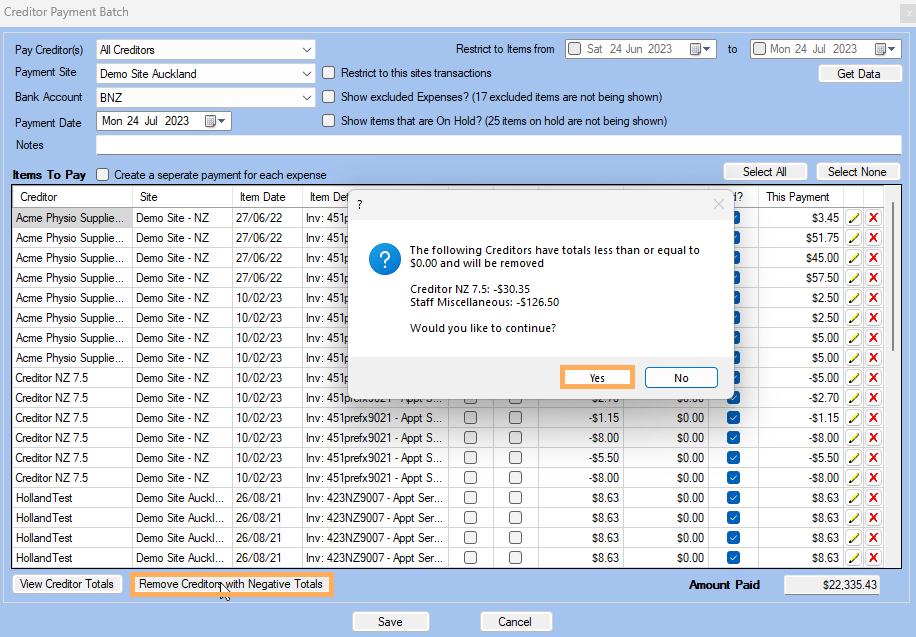This screenshot has height=637, width=916.
Task: Click the Get Data button
Action: coord(859,72)
